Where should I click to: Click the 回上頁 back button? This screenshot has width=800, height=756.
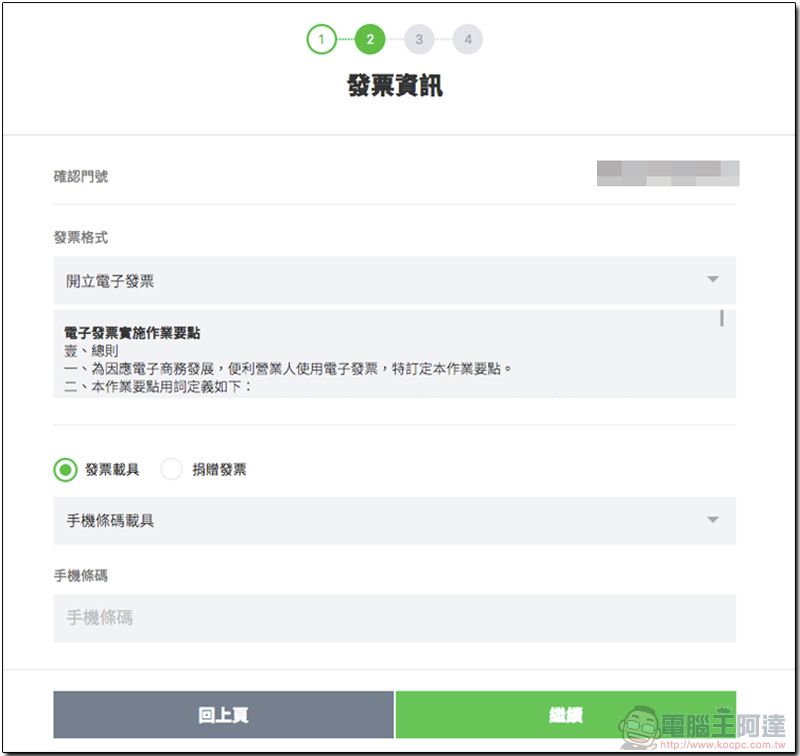(x=223, y=714)
